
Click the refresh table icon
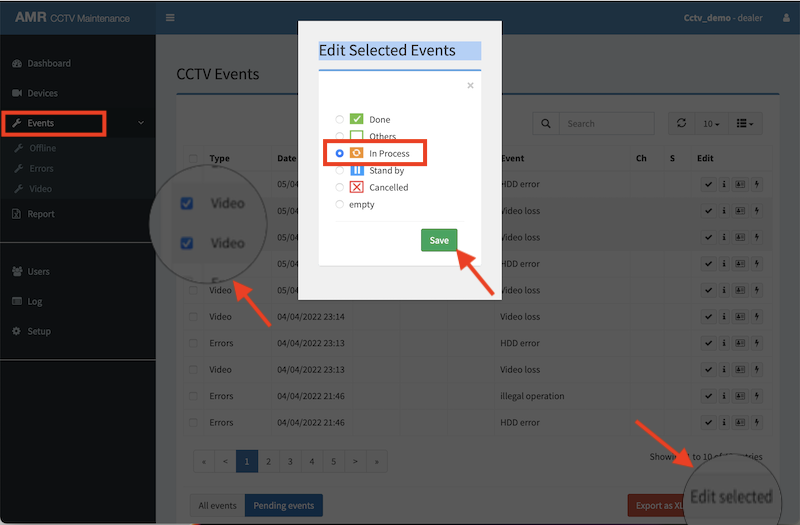(x=681, y=123)
